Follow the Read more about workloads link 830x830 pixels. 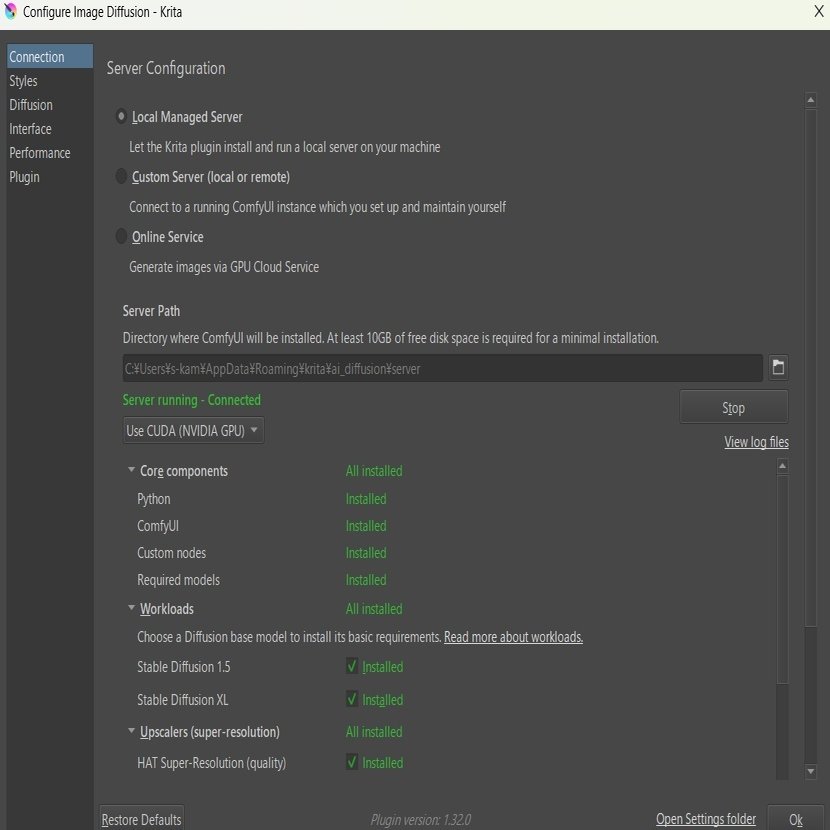point(513,637)
